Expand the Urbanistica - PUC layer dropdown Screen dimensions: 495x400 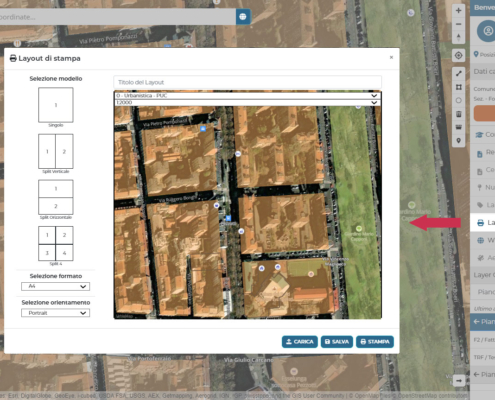(x=247, y=96)
